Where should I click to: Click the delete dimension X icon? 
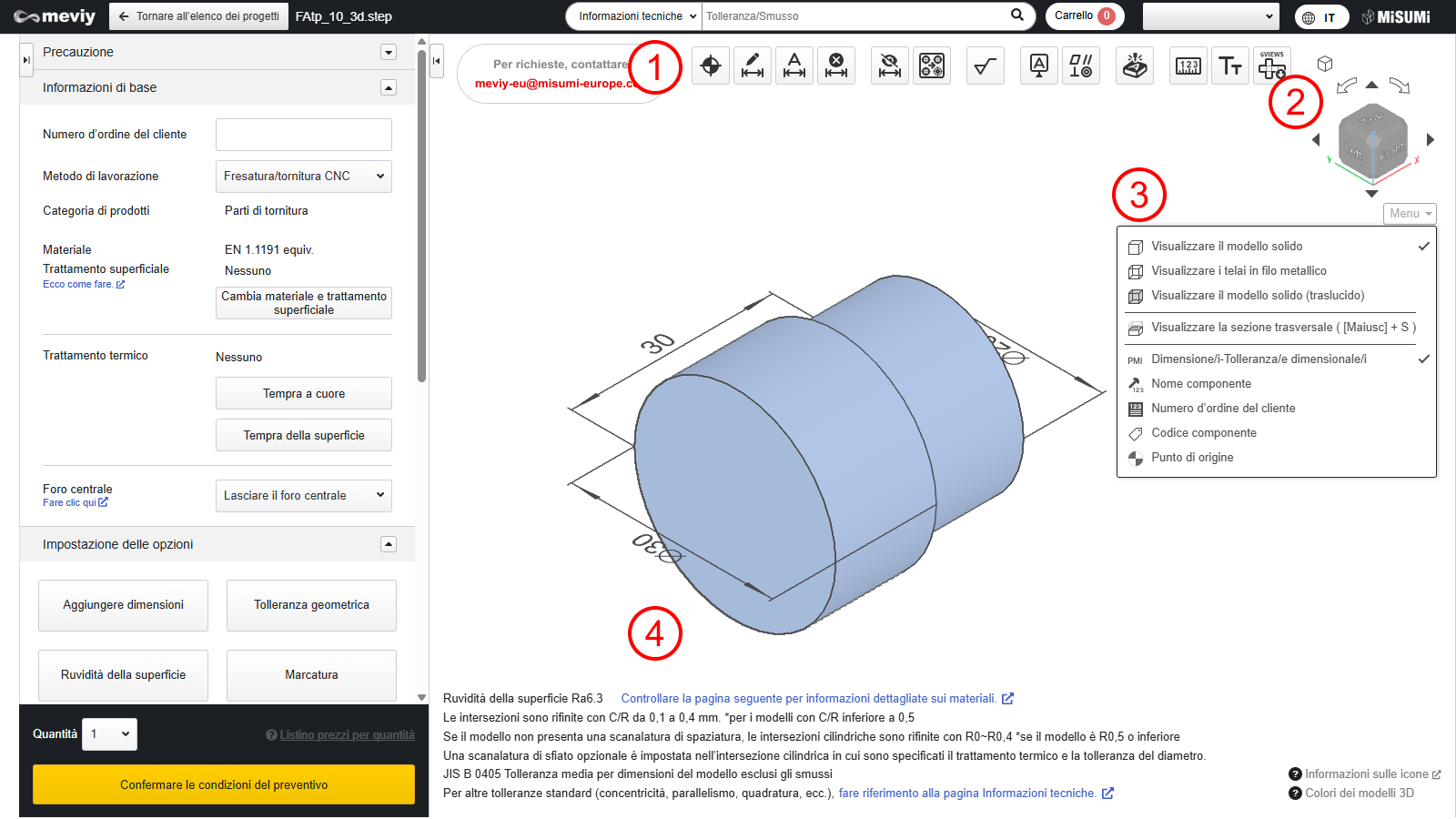pos(836,66)
